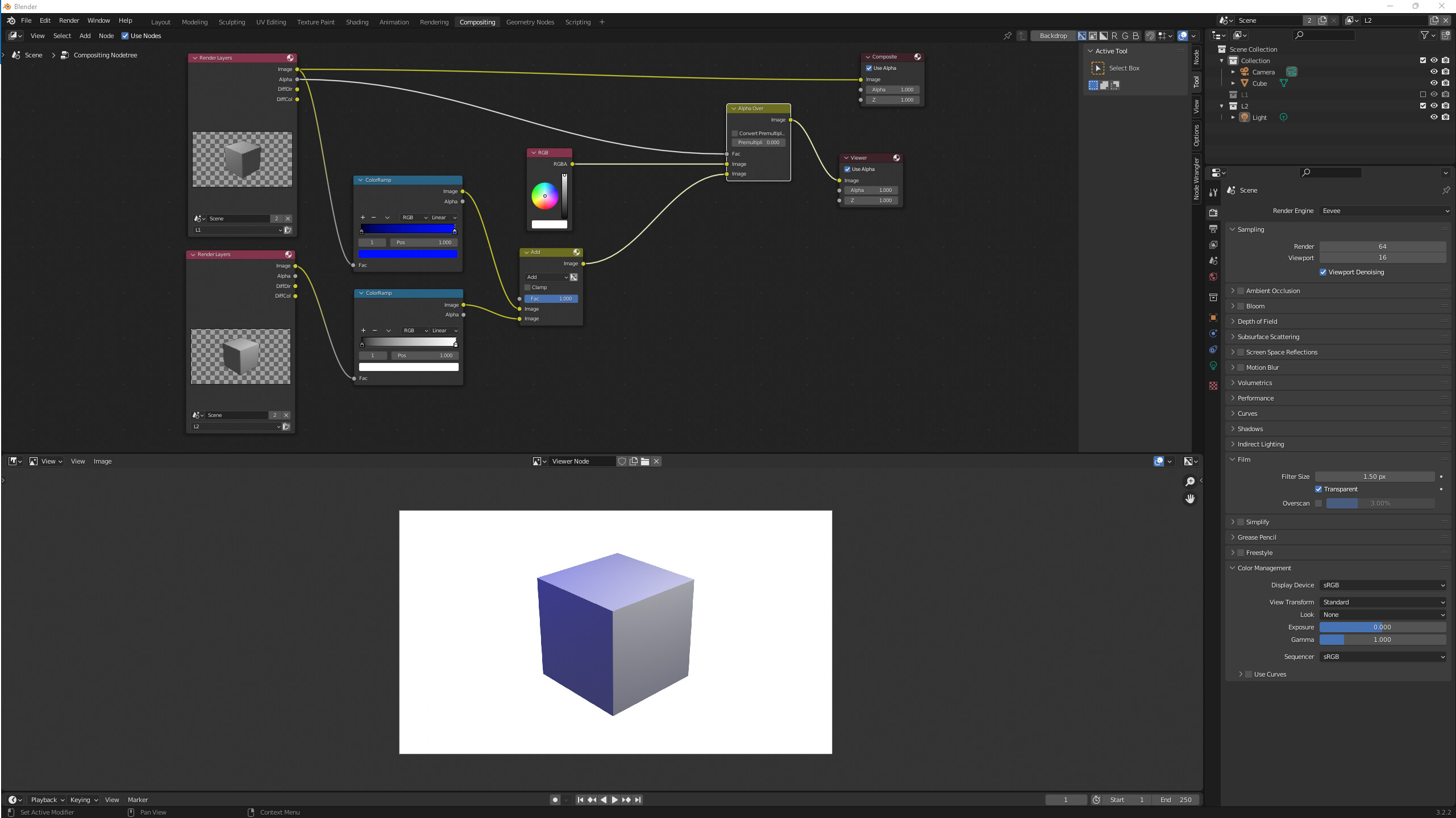Open the Object Constraints properties tab
This screenshot has height=818, width=1456.
pyautogui.click(x=1213, y=349)
